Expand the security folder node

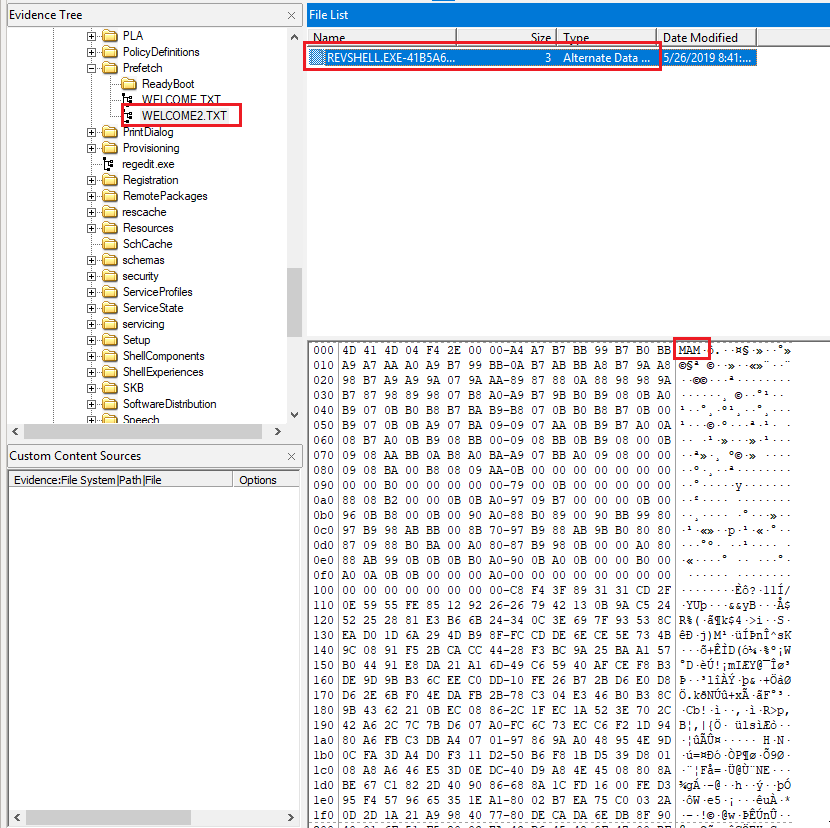[x=92, y=276]
